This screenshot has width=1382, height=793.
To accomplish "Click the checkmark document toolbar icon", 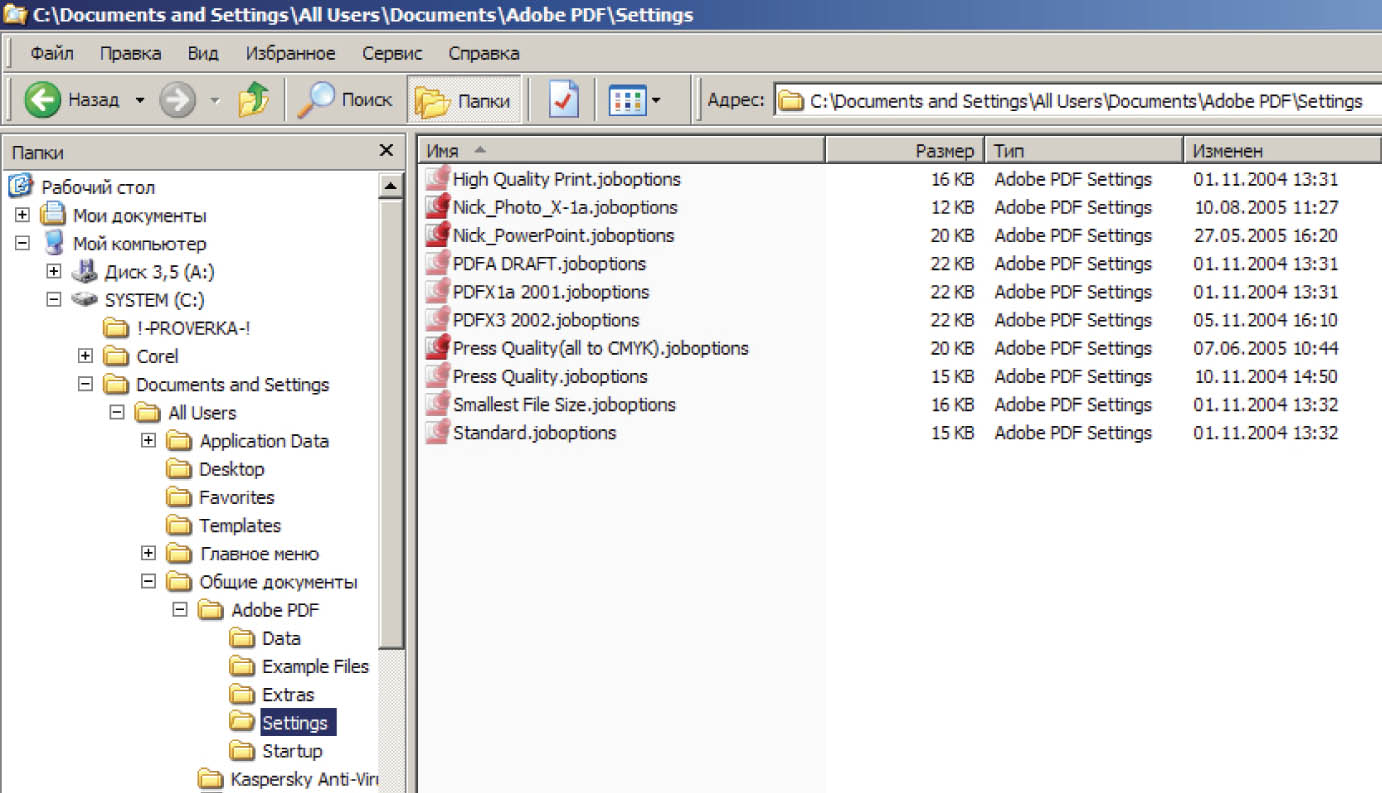I will pyautogui.click(x=564, y=100).
